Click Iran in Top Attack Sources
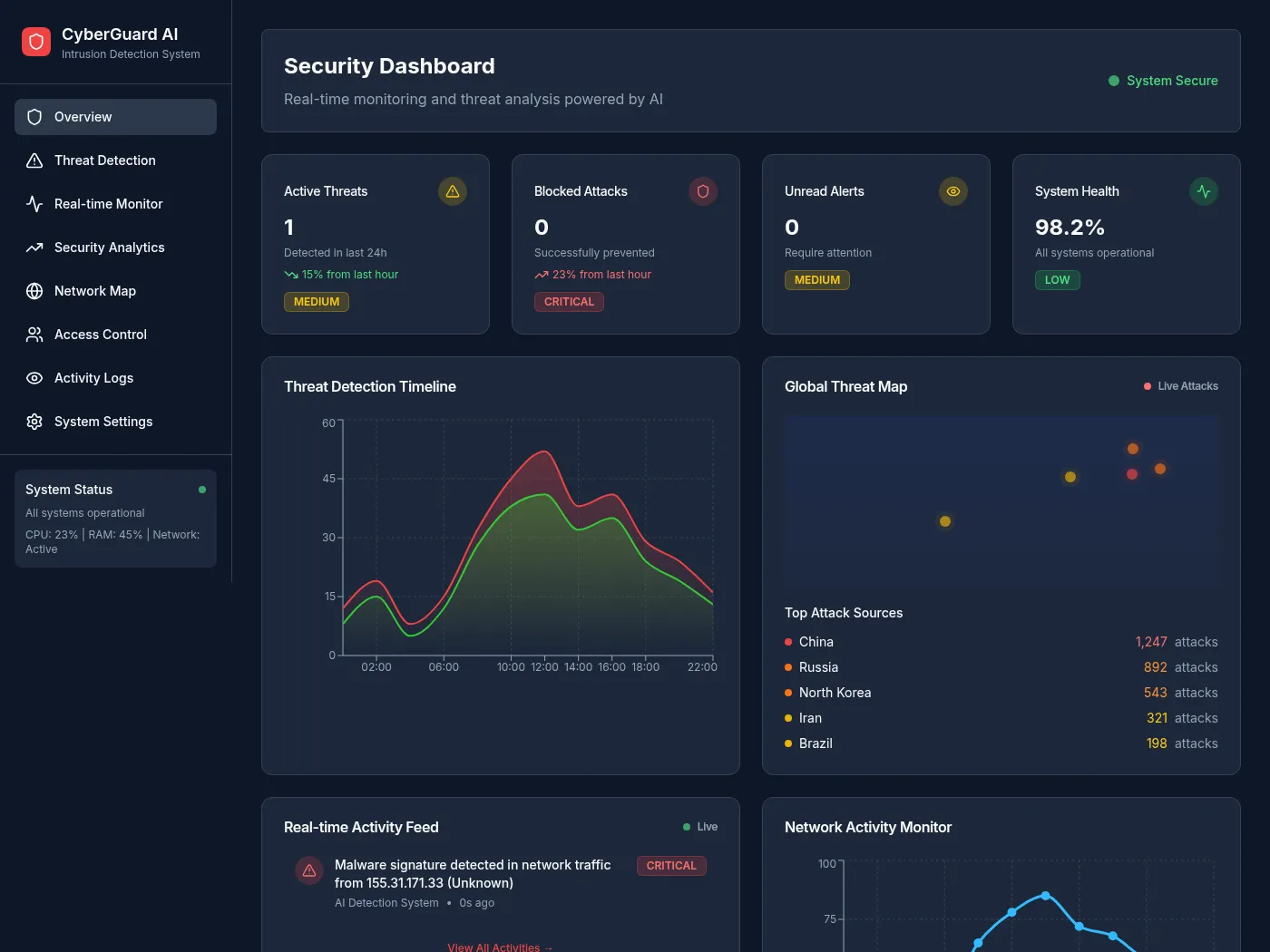The width and height of the screenshot is (1270, 952). tap(1001, 718)
